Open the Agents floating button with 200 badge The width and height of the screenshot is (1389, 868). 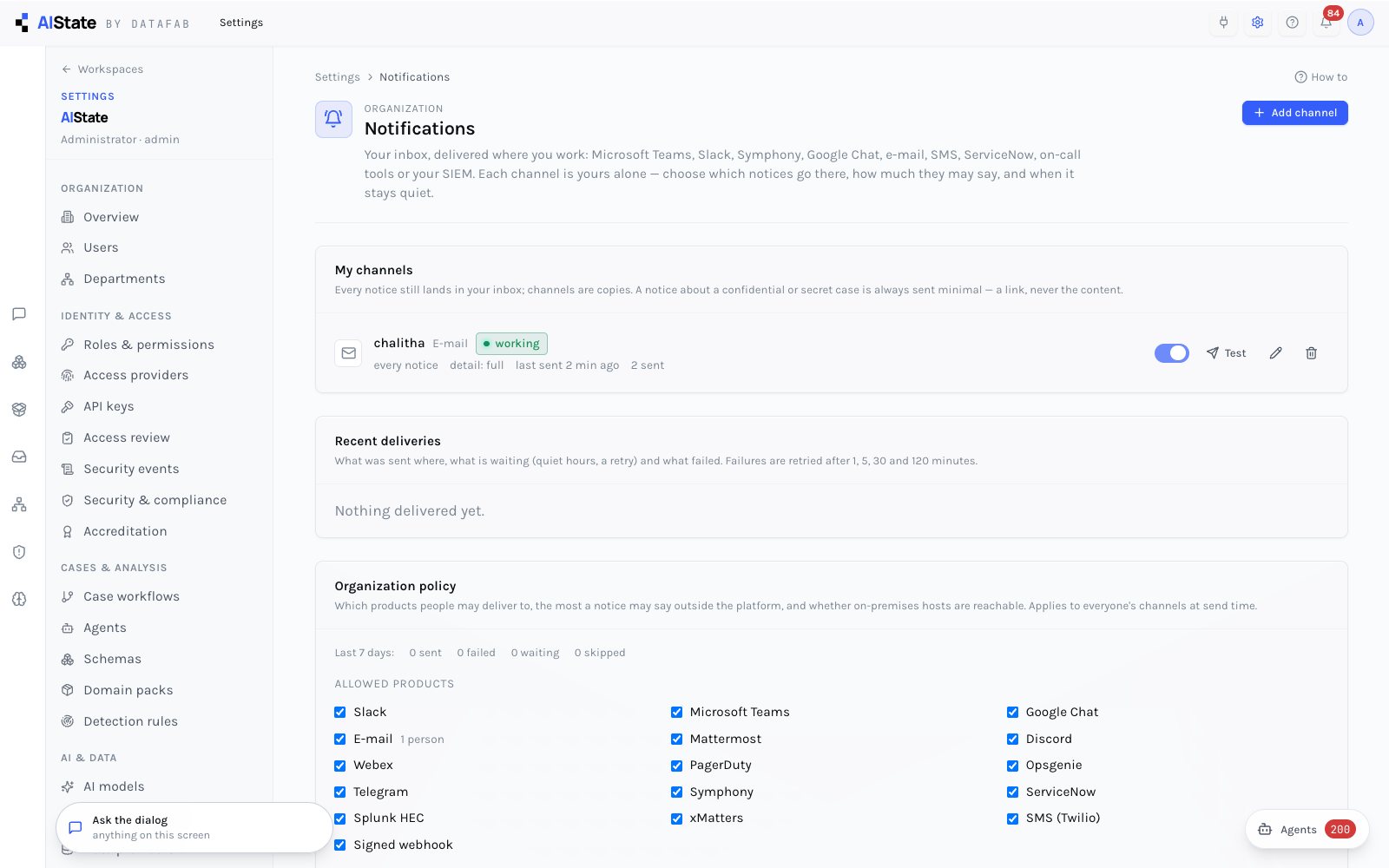pos(1307,829)
